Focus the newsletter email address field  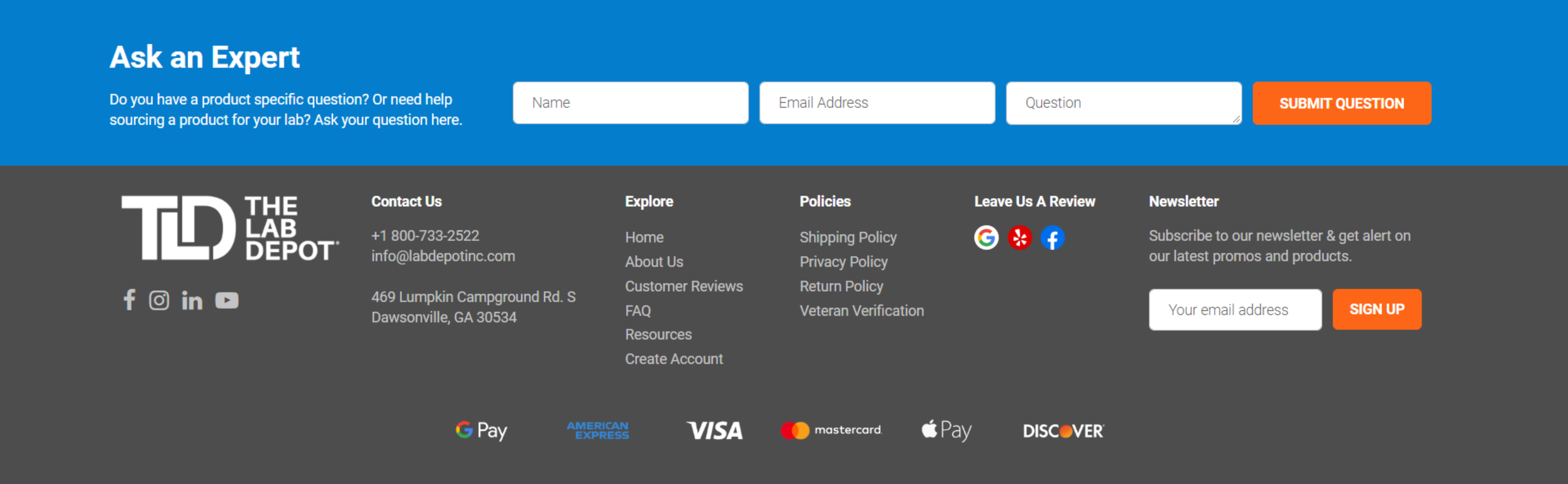(x=1235, y=309)
